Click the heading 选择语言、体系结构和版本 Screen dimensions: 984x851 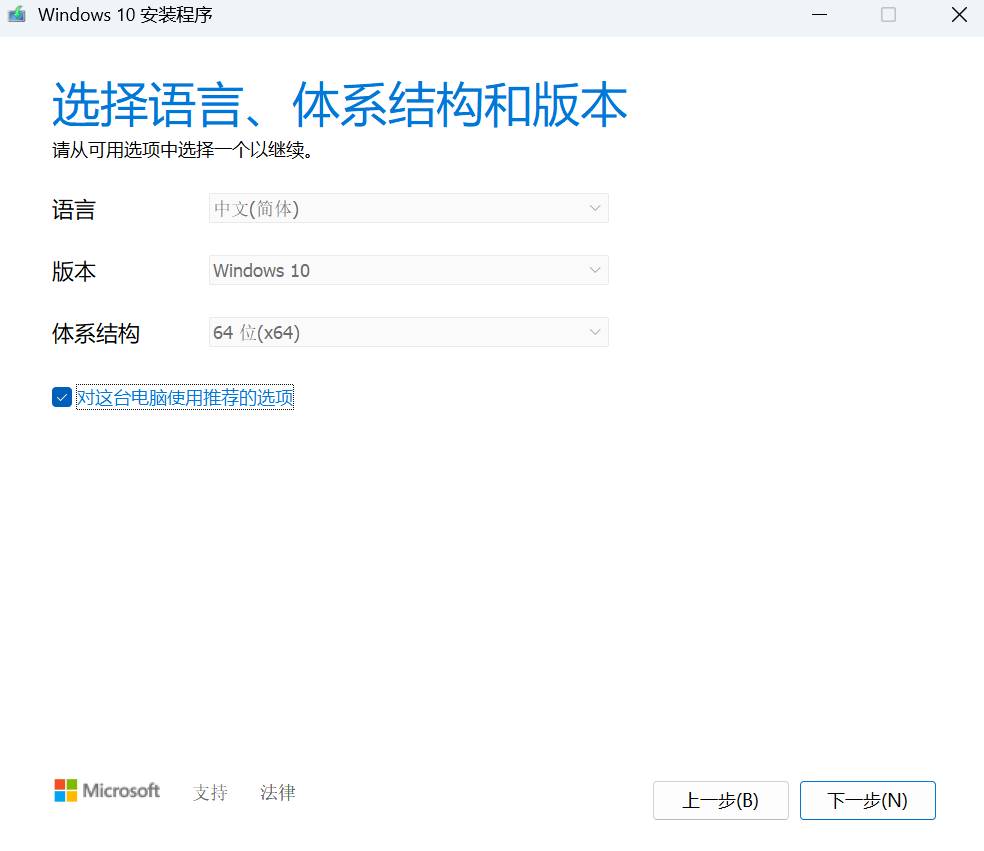point(340,105)
